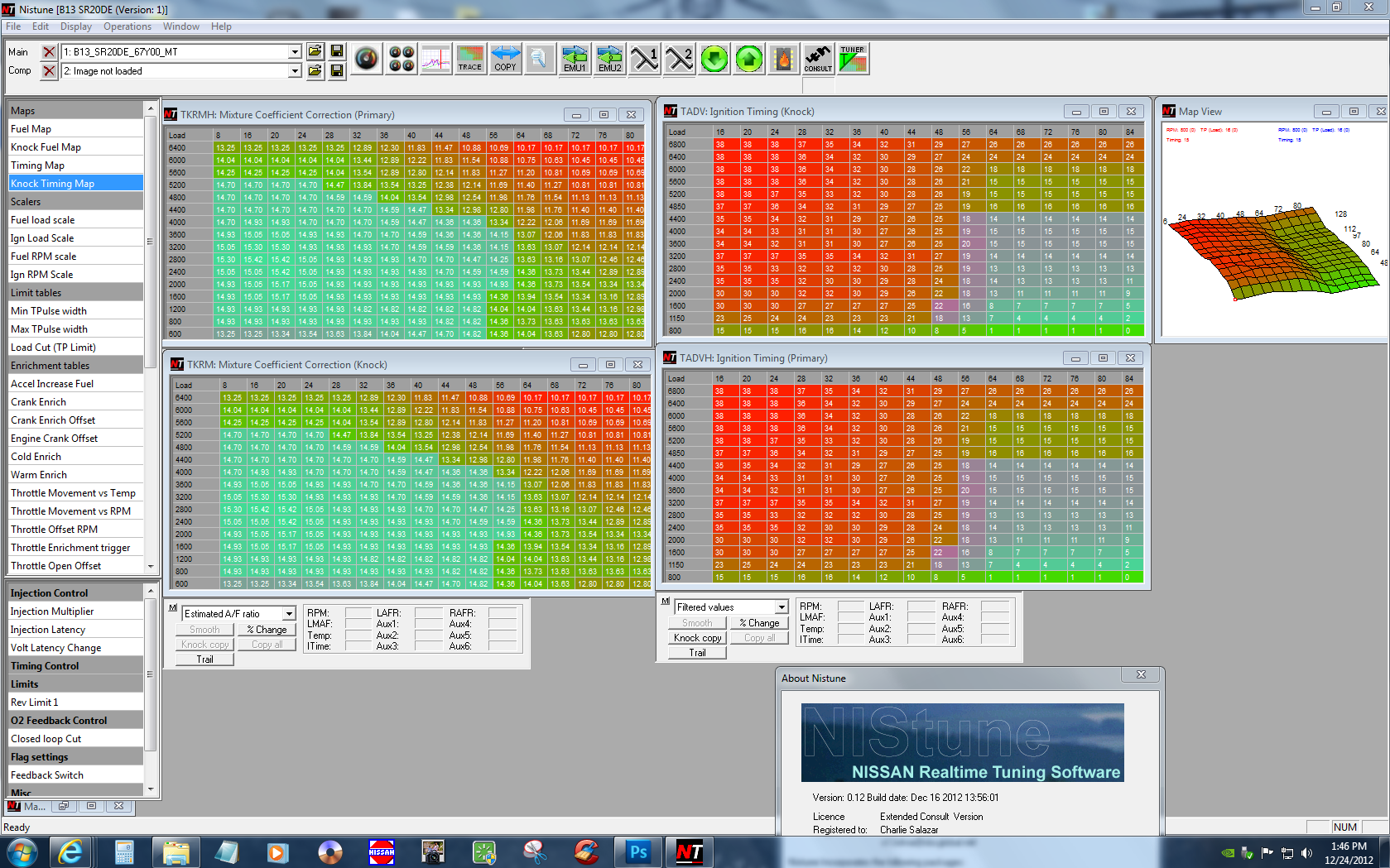The image size is (1390, 868).
Task: Click the map switch 1 icon
Action: coord(645,59)
